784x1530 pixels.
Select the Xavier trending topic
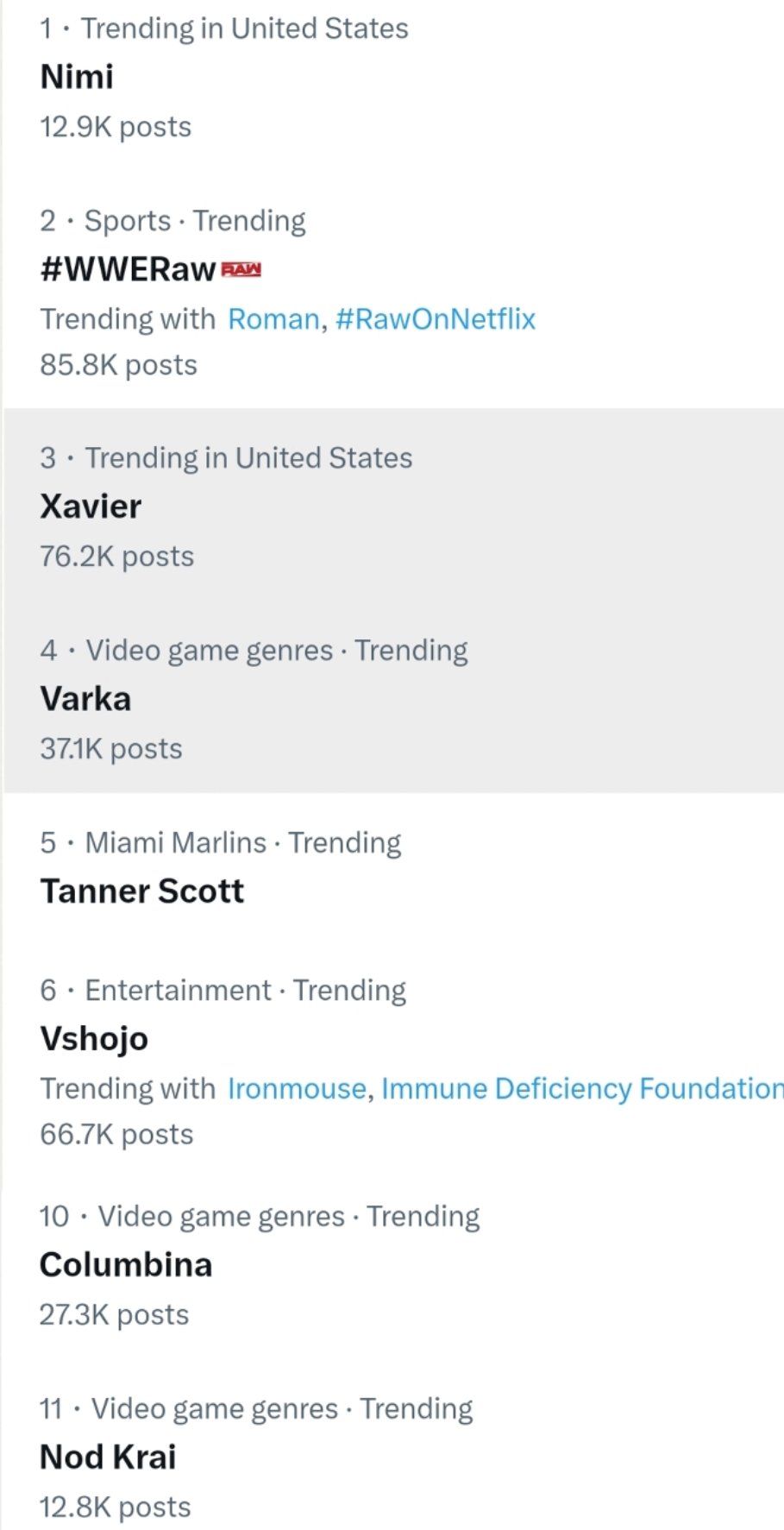click(91, 507)
